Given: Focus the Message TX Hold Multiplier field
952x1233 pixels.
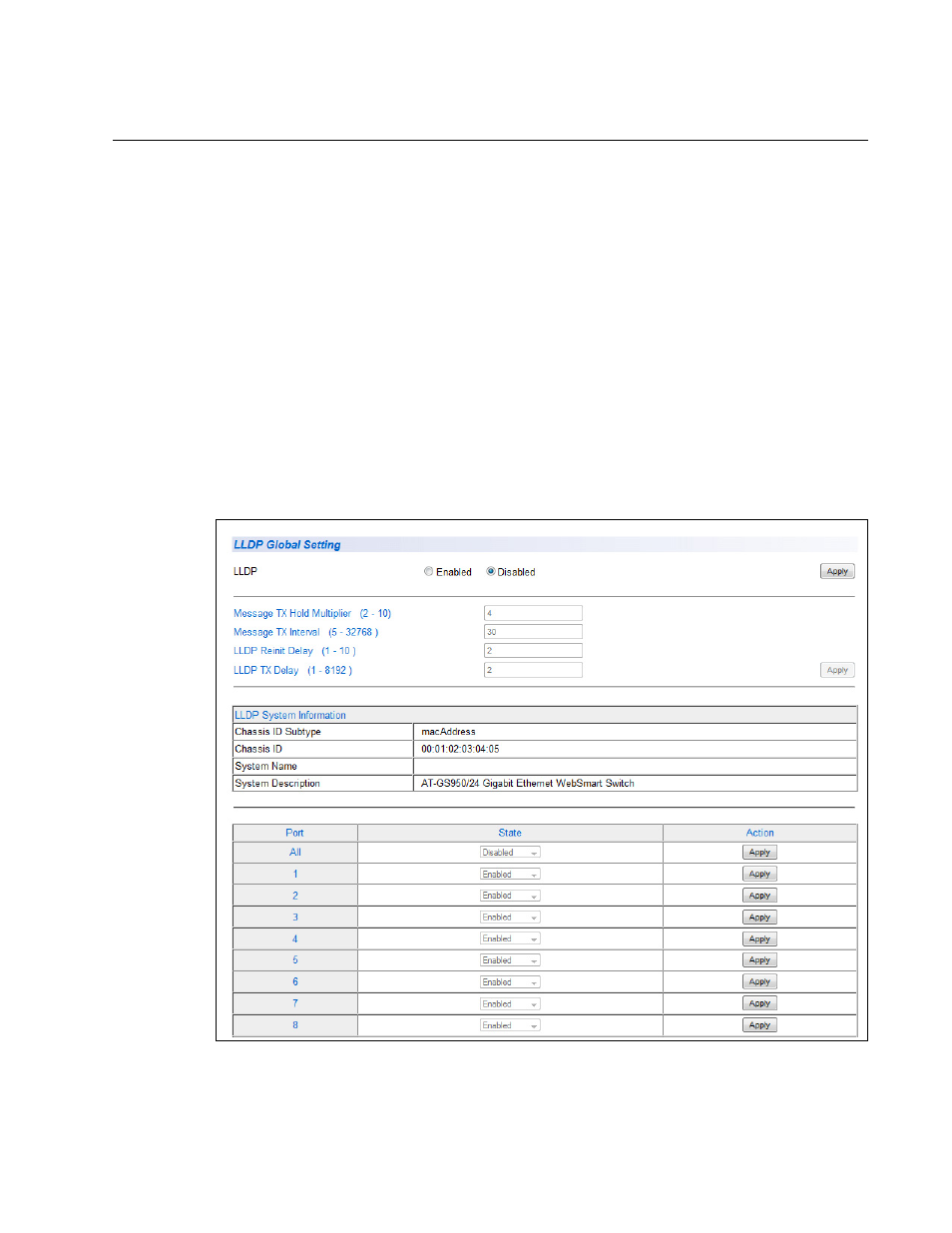Looking at the screenshot, I should coord(533,613).
